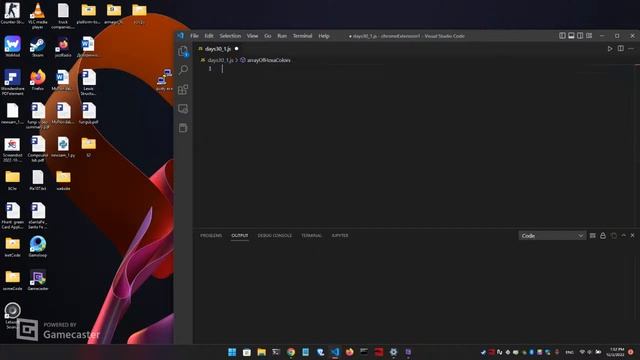
Task: Select the days30_1.js editor tab
Action: coord(218,49)
